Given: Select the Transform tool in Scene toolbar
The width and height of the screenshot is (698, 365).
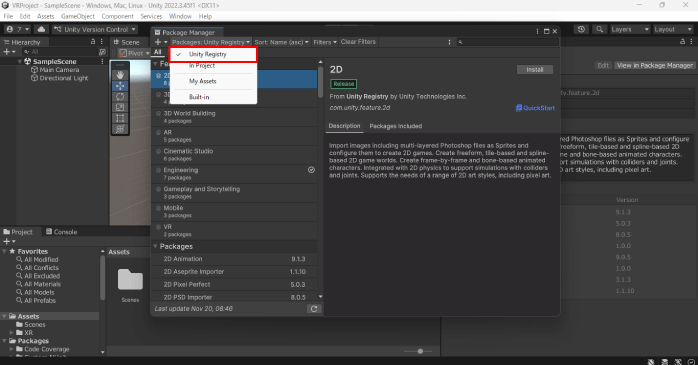Looking at the screenshot, I should click(x=120, y=129).
